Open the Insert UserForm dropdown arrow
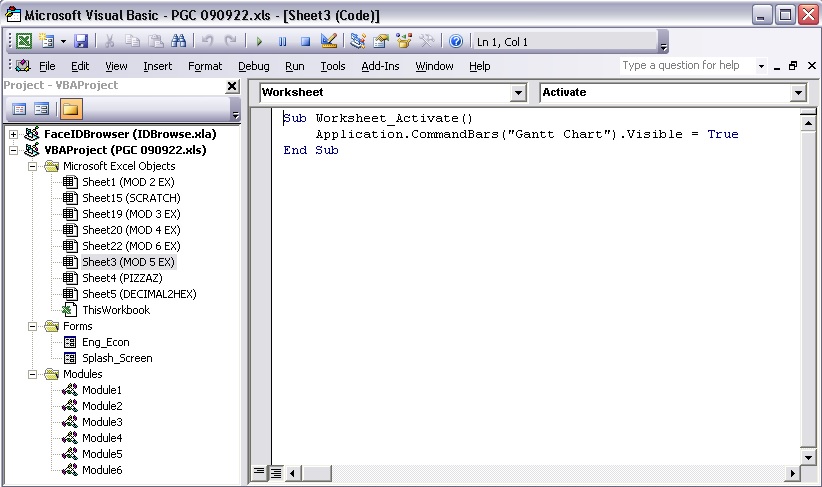Image resolution: width=822 pixels, height=487 pixels. coord(63,41)
